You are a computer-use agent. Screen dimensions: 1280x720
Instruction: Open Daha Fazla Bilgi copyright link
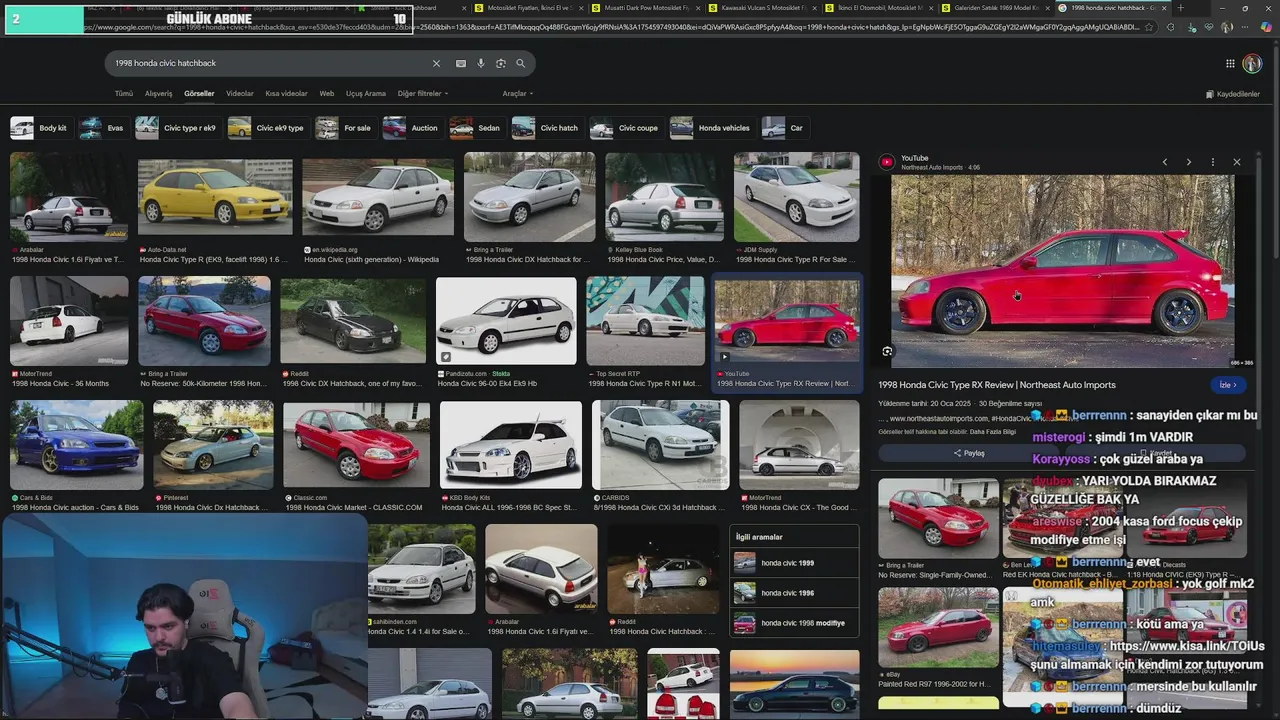click(x=992, y=432)
